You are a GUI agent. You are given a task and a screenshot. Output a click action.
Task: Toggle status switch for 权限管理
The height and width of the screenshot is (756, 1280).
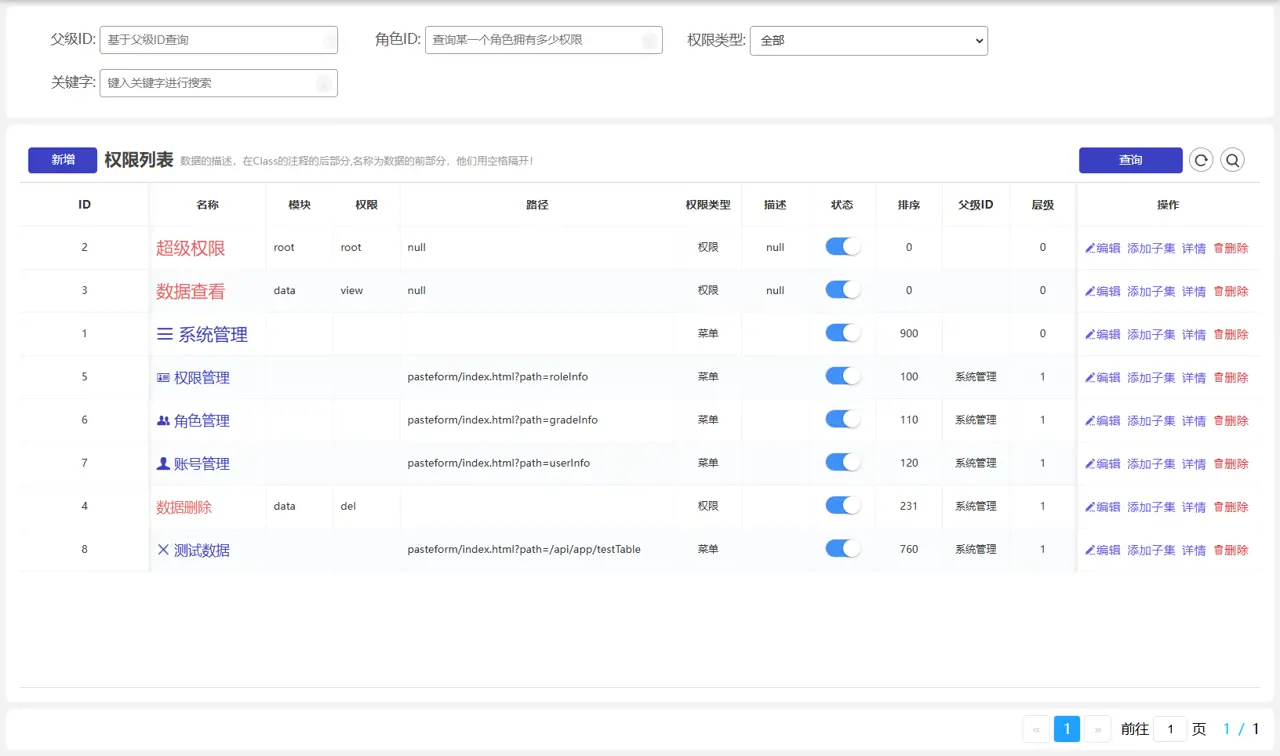click(843, 375)
